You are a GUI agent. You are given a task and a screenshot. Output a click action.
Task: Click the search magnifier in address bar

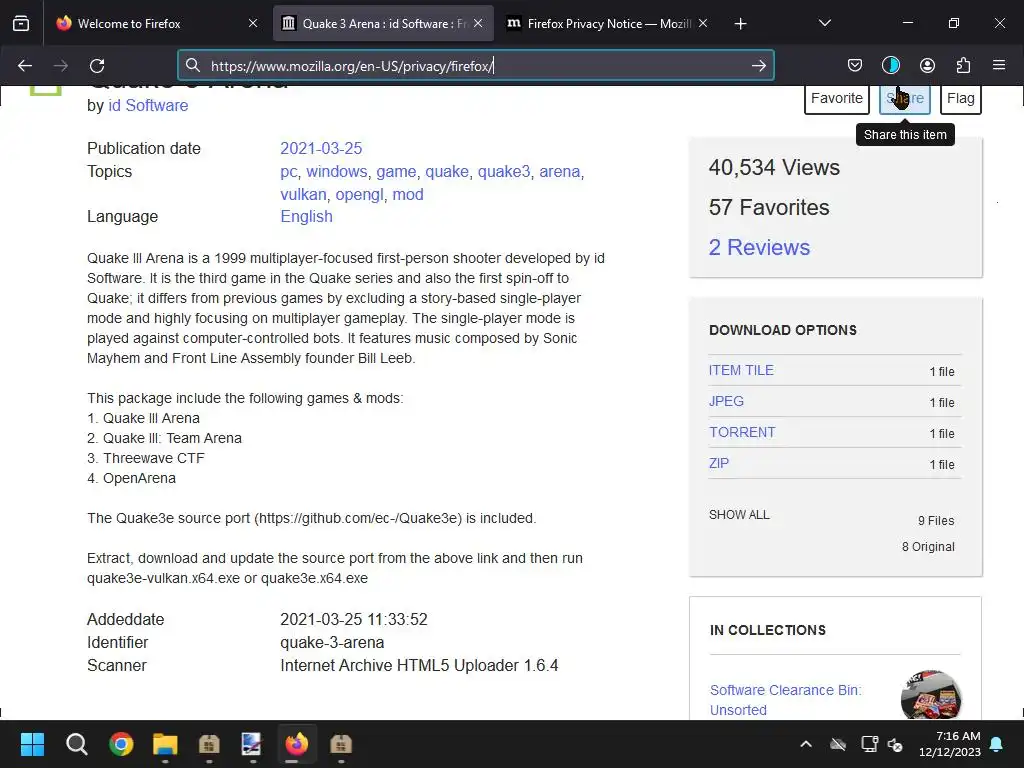[x=192, y=65]
